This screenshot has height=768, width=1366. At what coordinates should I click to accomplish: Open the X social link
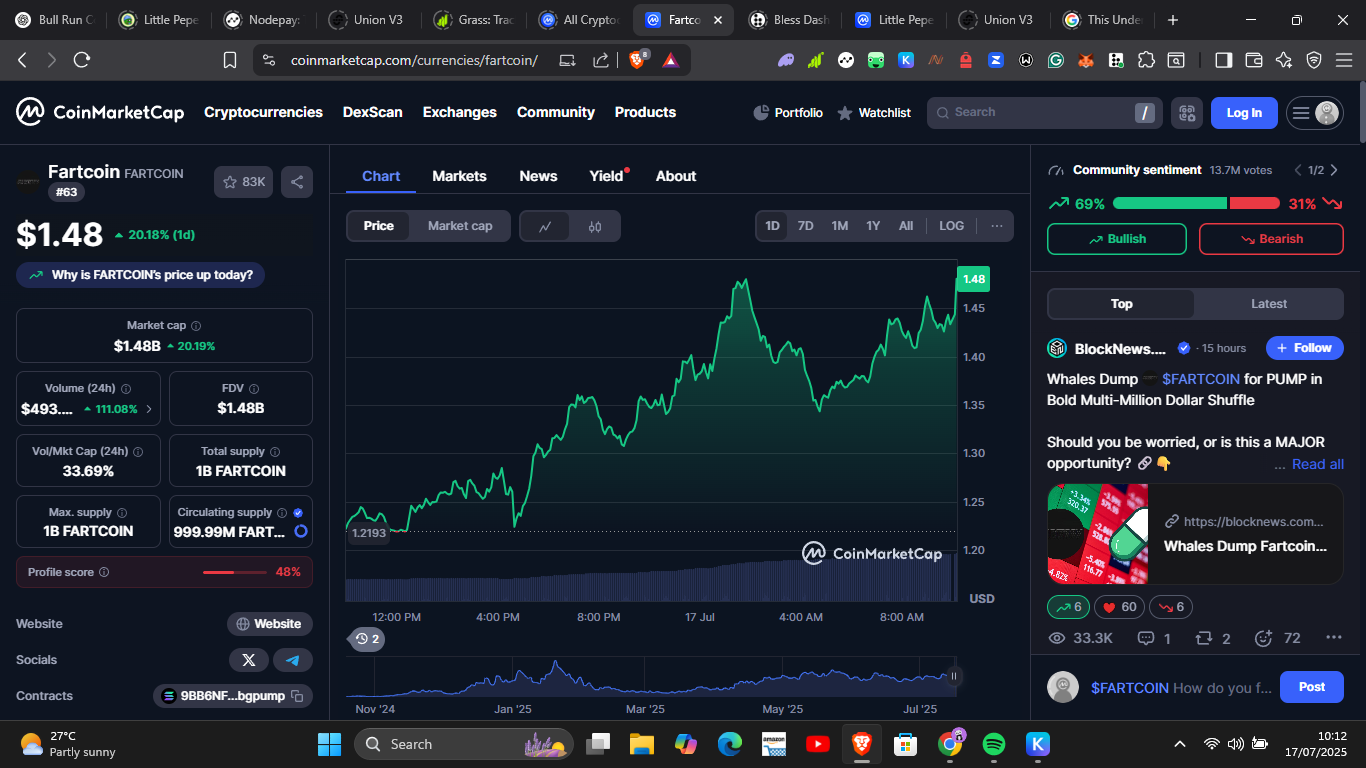point(249,660)
